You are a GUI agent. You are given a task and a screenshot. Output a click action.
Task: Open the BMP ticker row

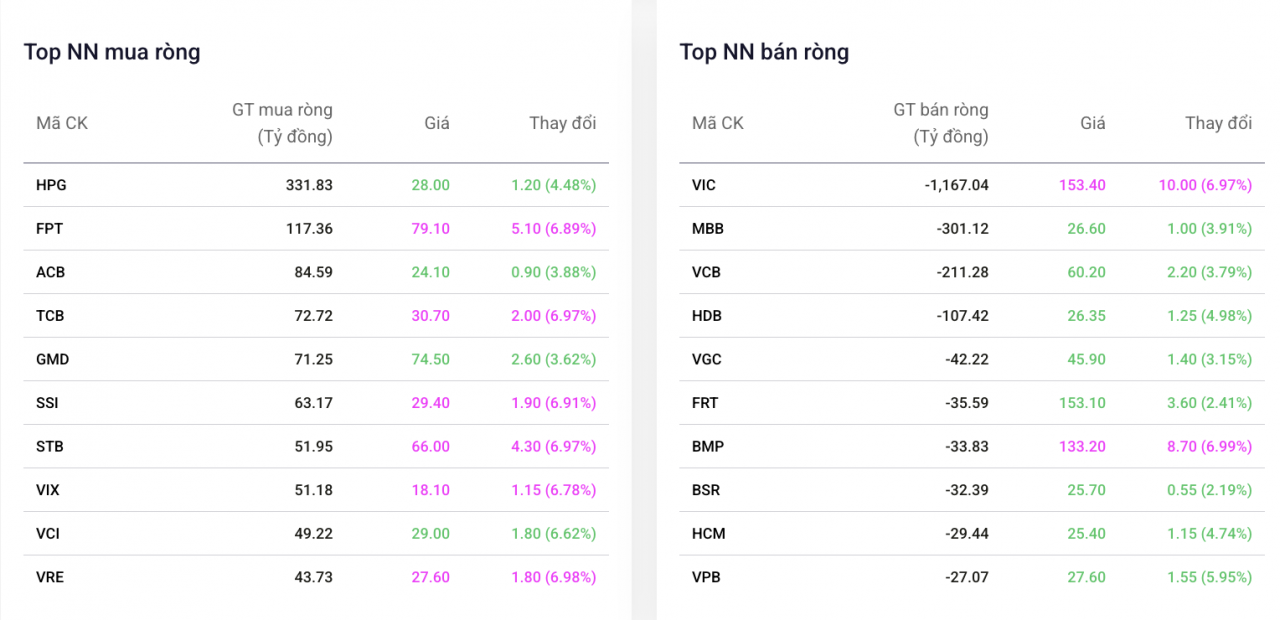[x=707, y=446]
